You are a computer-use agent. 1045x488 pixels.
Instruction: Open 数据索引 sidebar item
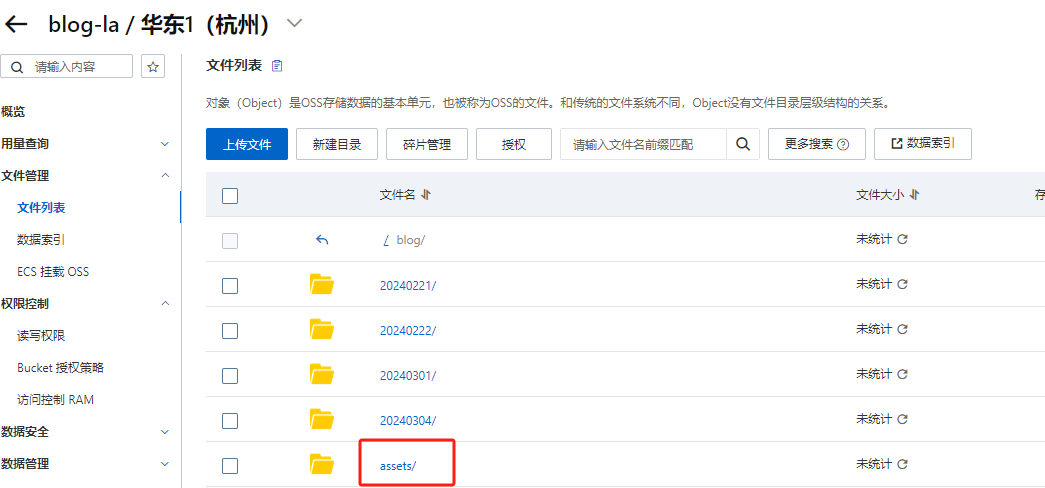[41, 240]
